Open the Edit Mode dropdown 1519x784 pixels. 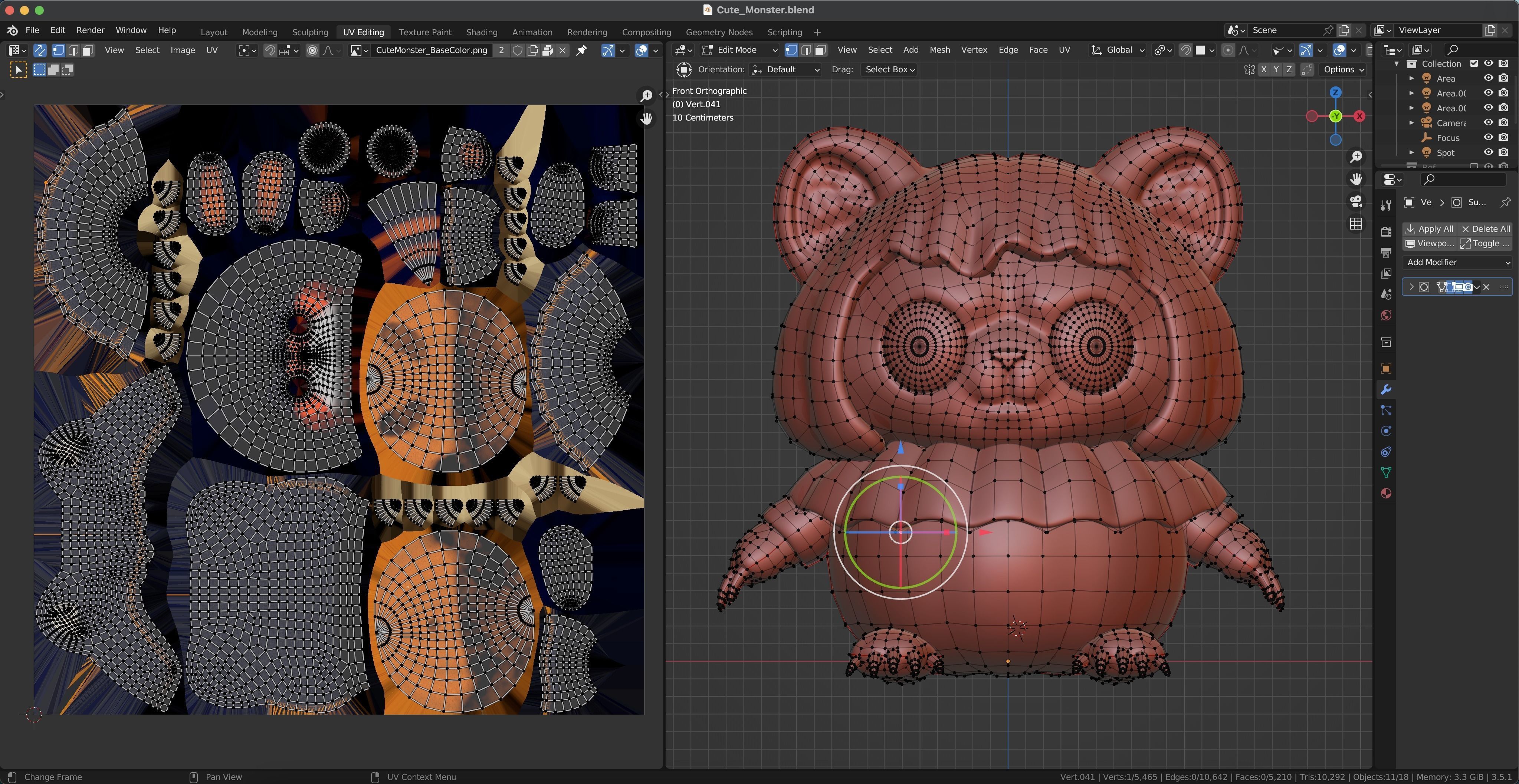click(739, 50)
